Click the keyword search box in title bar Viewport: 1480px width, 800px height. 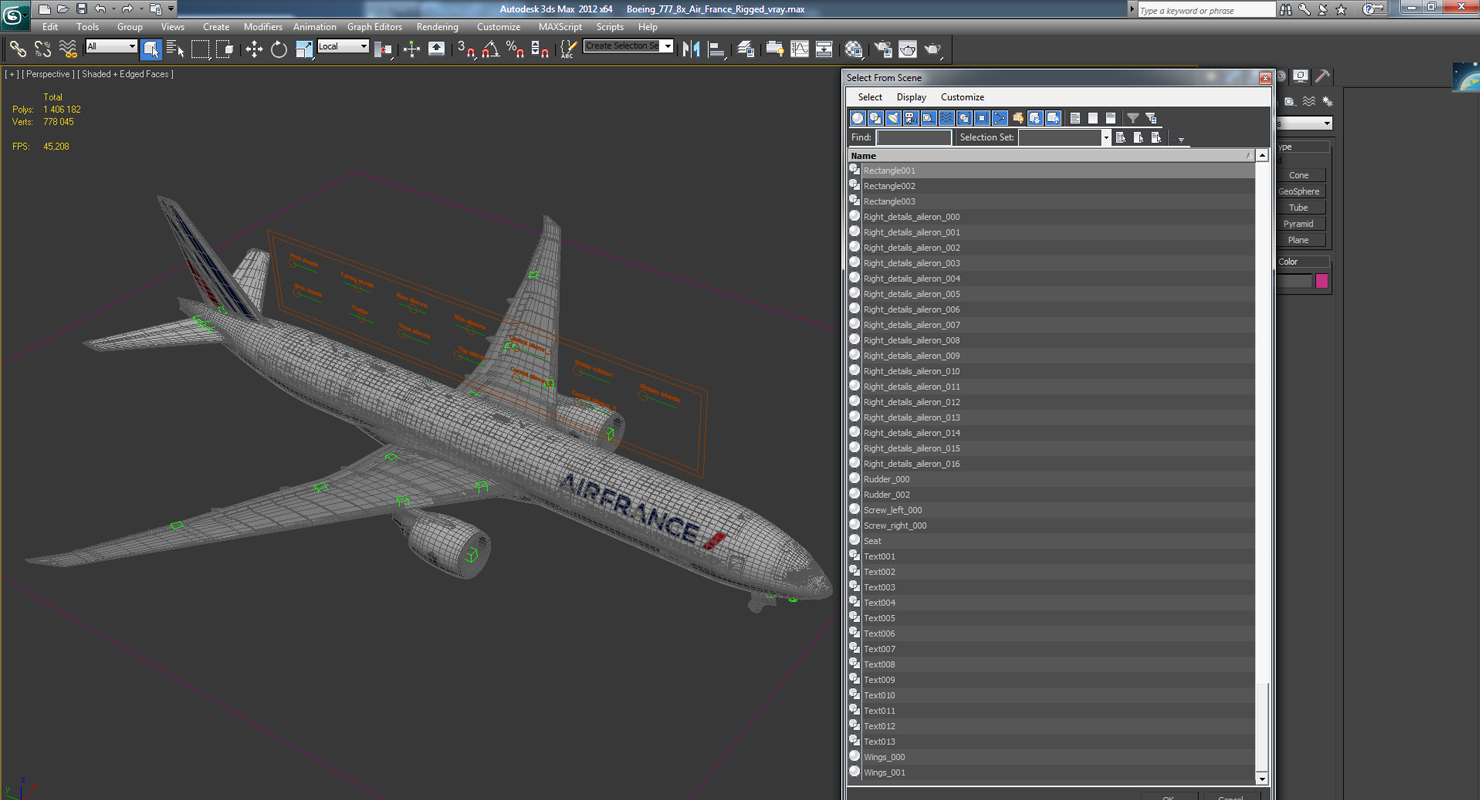1207,10
